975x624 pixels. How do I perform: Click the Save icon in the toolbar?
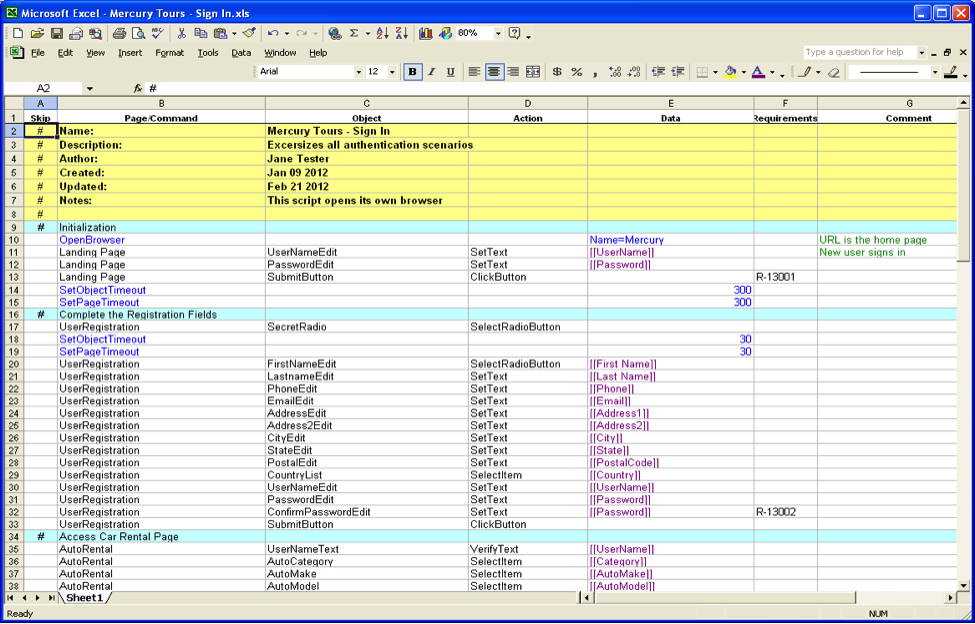[x=57, y=33]
